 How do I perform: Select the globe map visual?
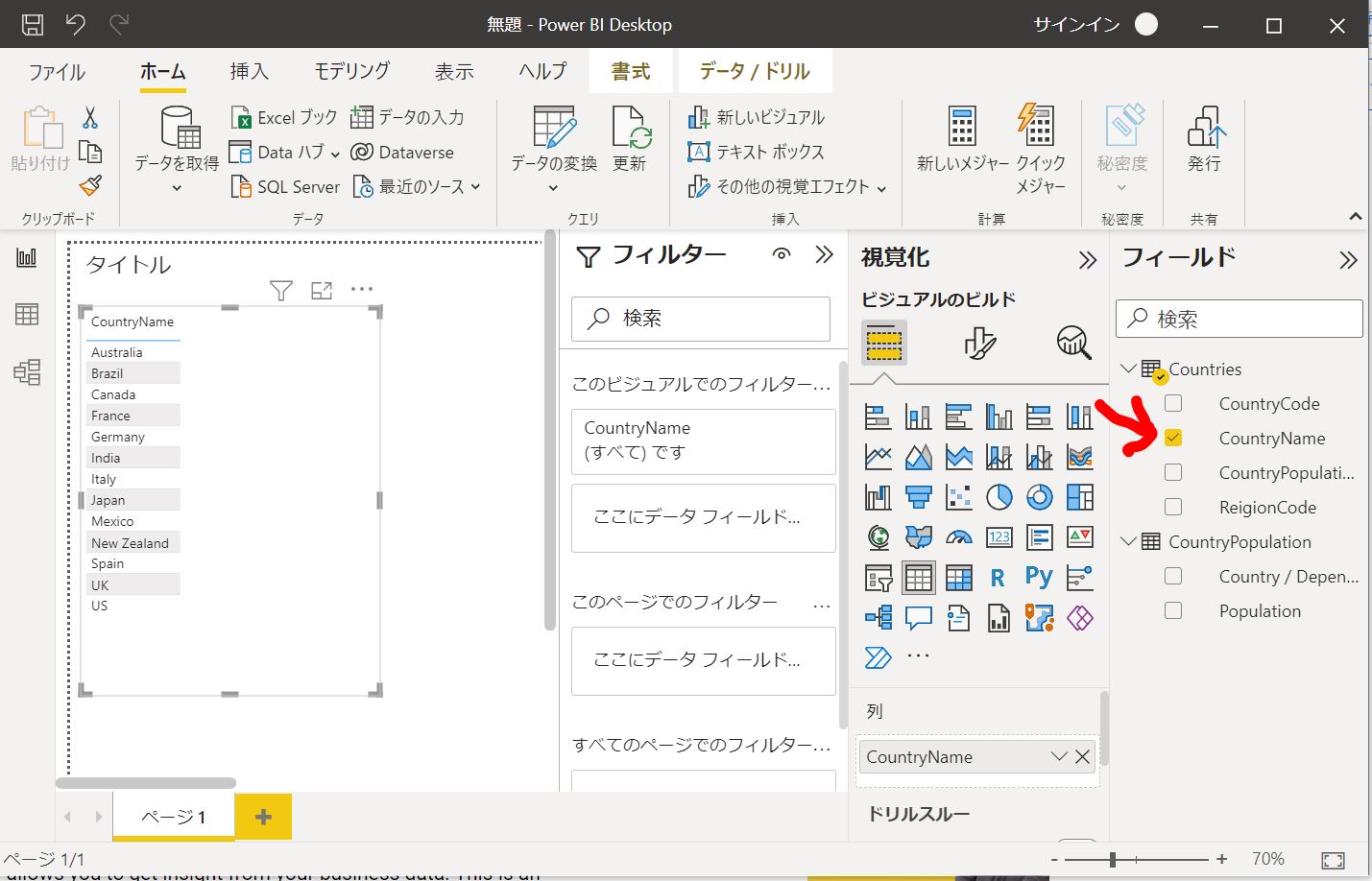[878, 537]
